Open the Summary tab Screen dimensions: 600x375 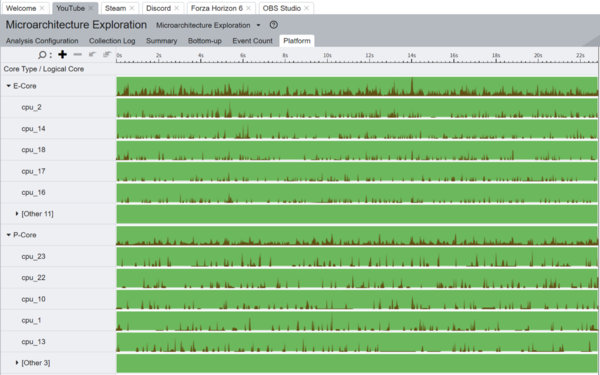(161, 41)
